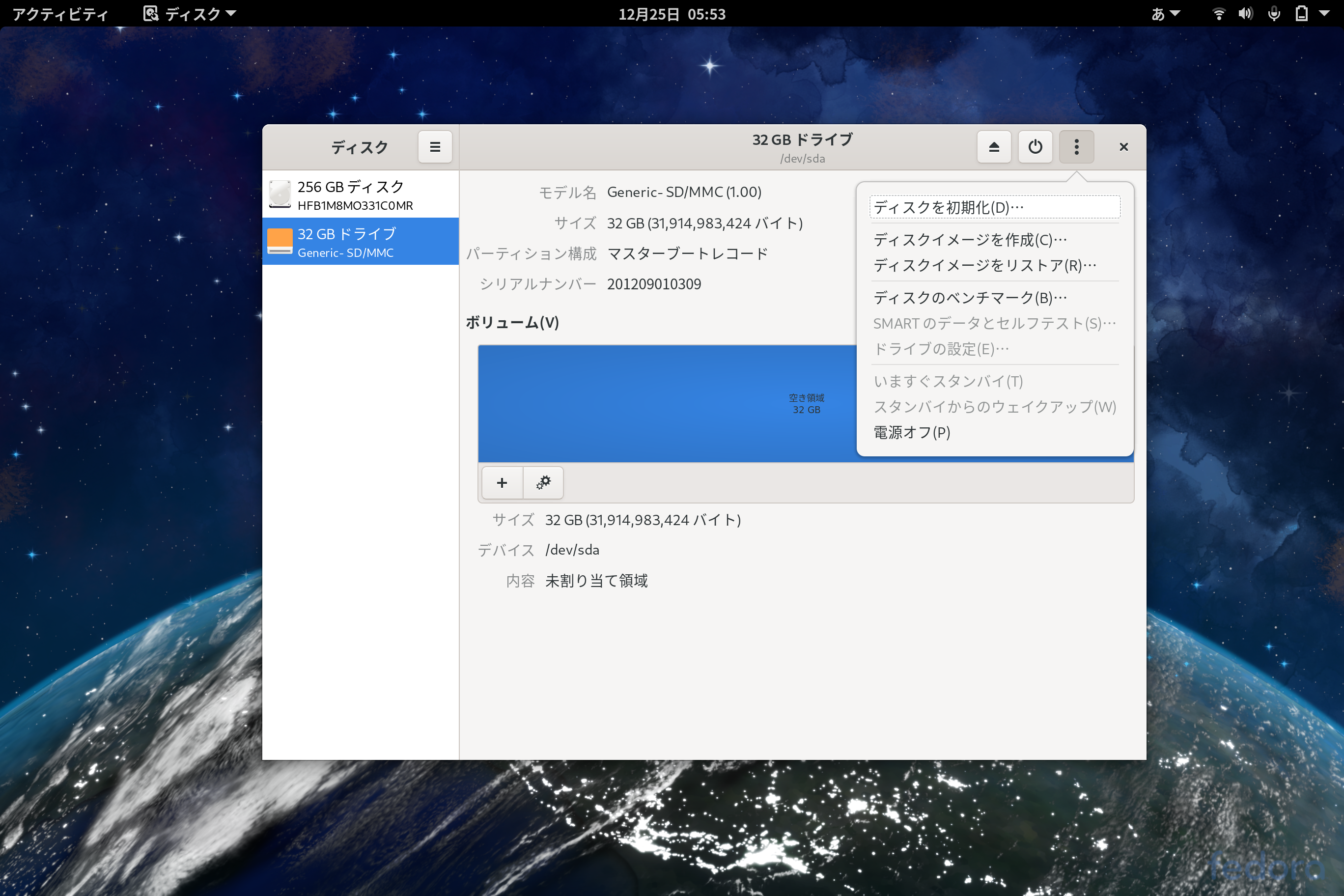This screenshot has width=1344, height=896.
Task: Click the + icon to create a partition
Action: point(502,483)
